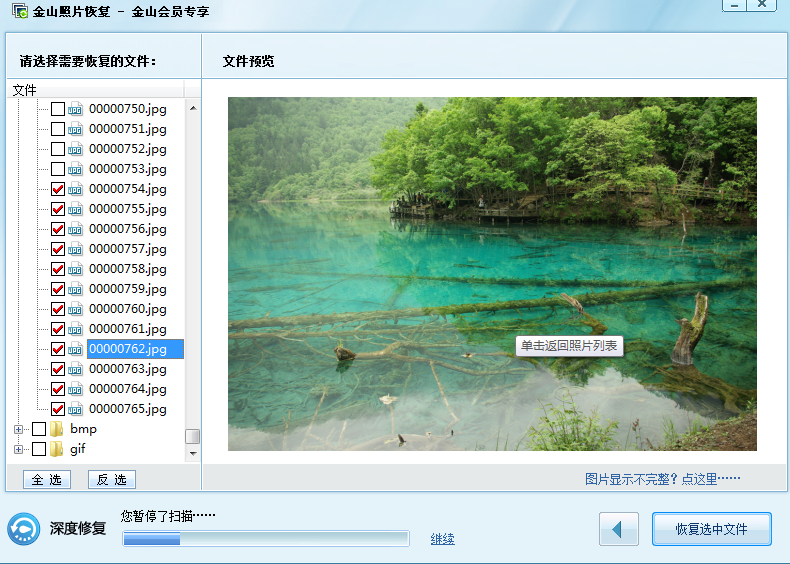Click the 继续 continue scan link

click(442, 539)
